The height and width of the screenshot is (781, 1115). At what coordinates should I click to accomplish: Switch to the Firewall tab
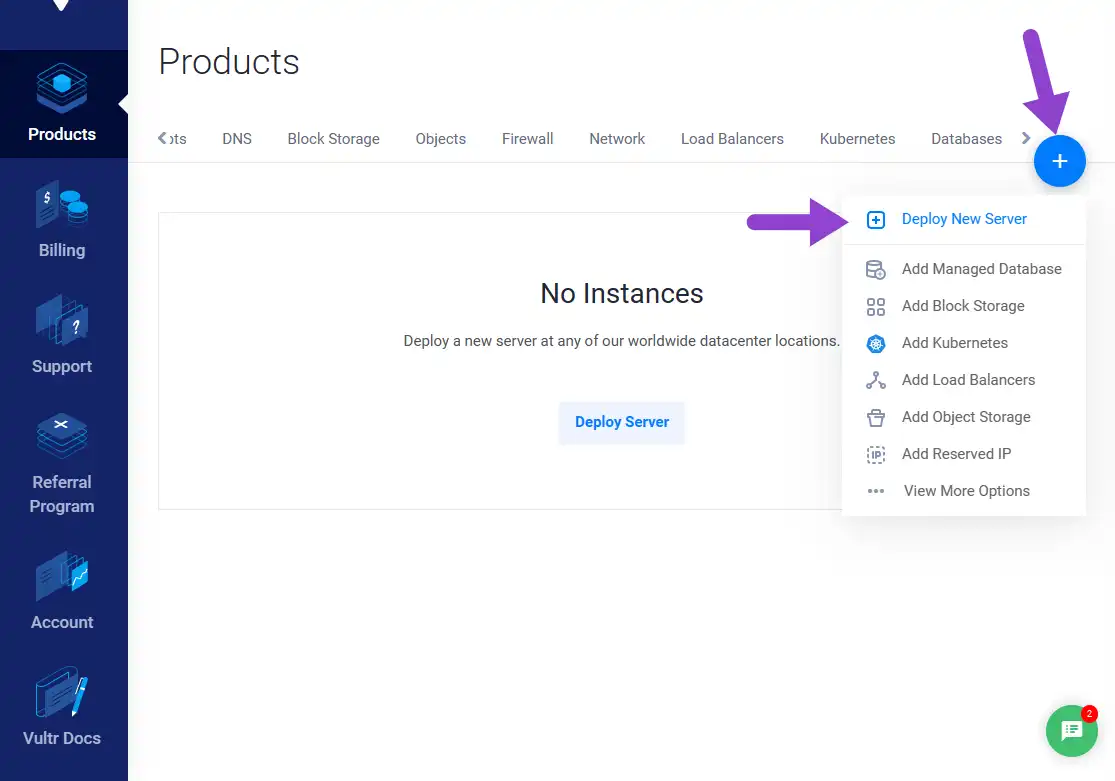528,139
